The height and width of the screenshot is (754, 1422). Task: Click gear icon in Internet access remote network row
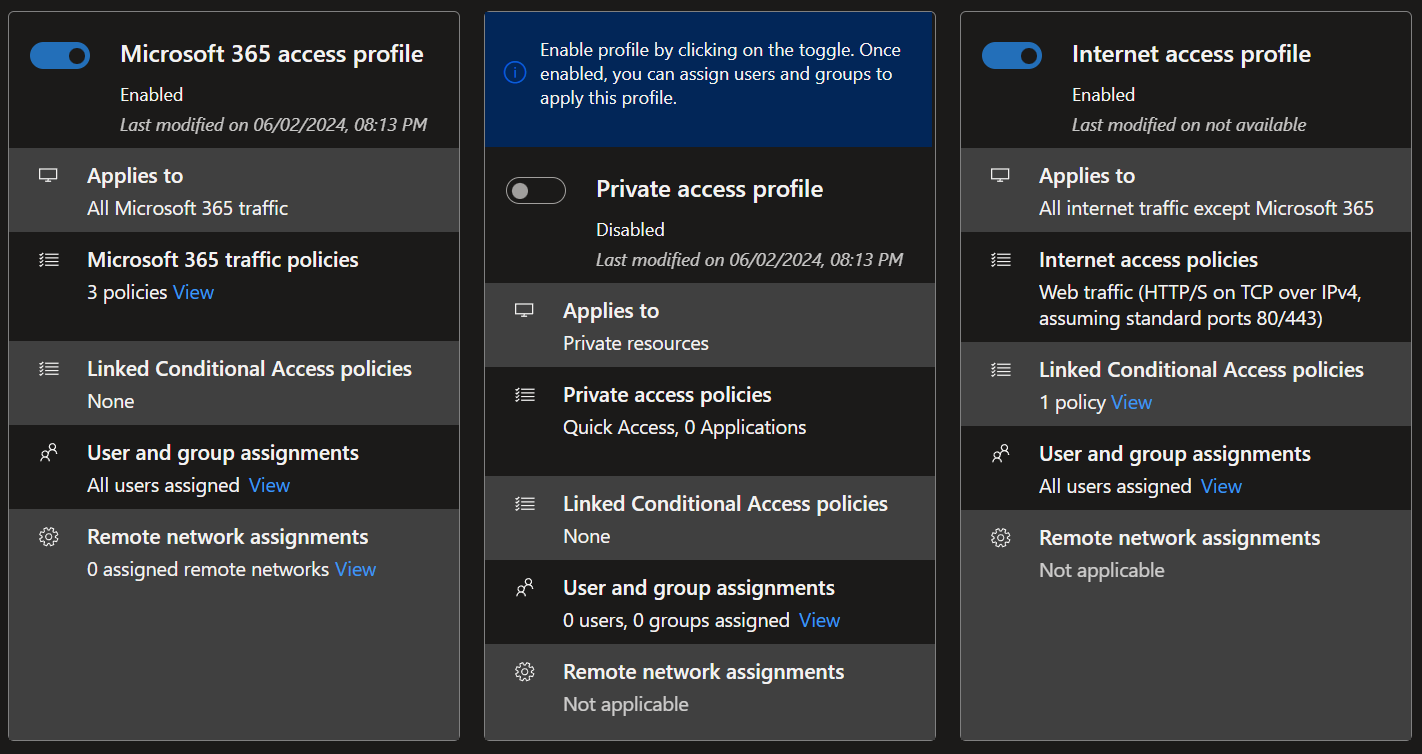click(1000, 538)
